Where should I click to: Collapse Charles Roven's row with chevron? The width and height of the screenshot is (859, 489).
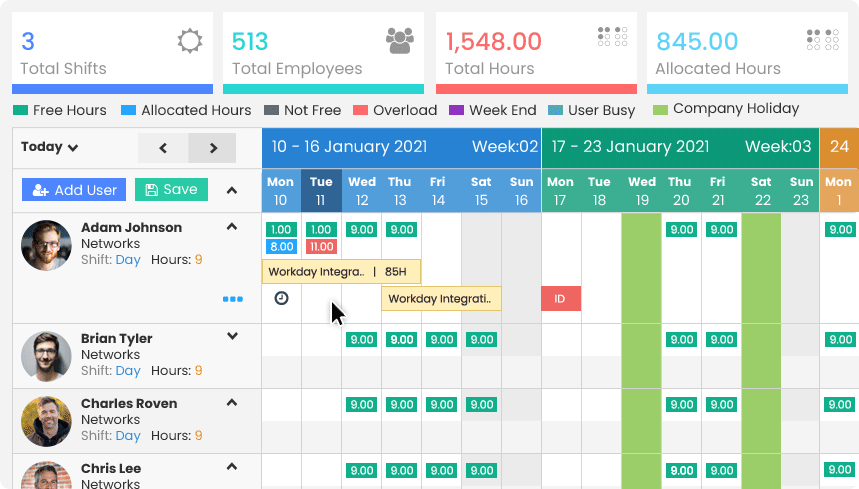click(232, 402)
